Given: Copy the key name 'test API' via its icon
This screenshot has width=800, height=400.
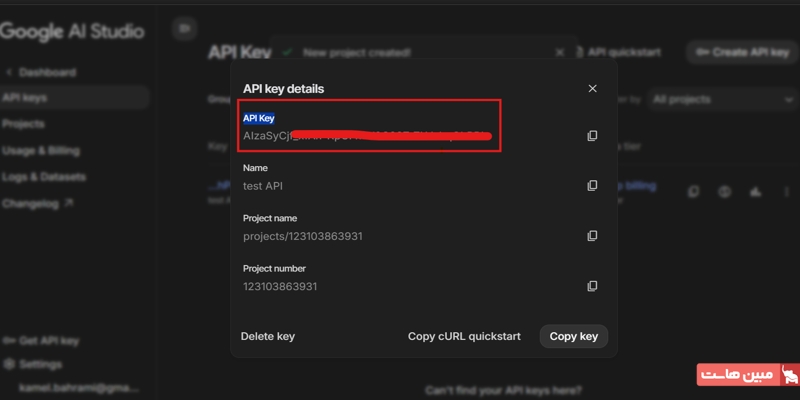Looking at the screenshot, I should pyautogui.click(x=592, y=186).
